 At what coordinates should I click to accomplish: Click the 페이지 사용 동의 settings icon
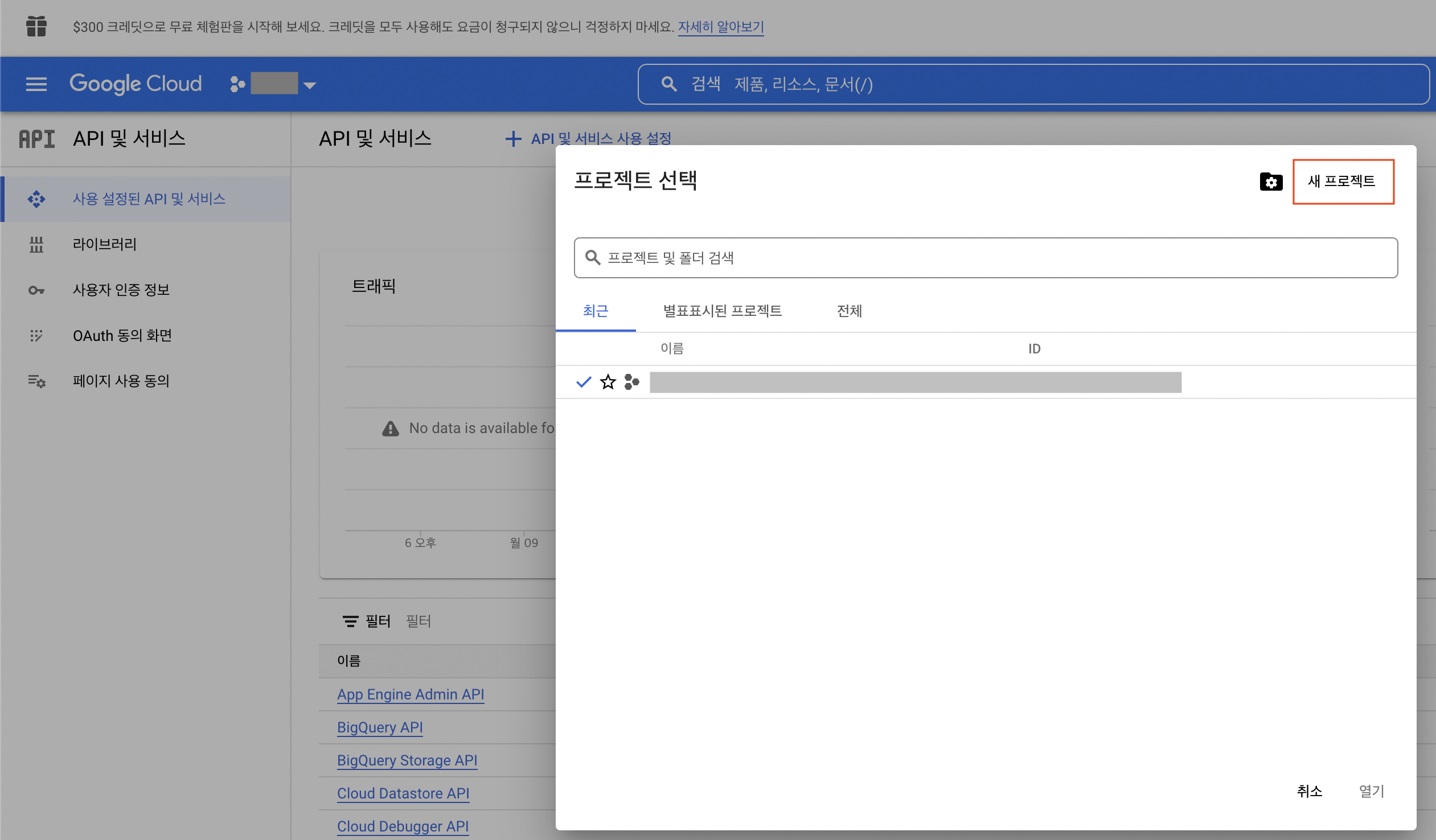click(36, 380)
